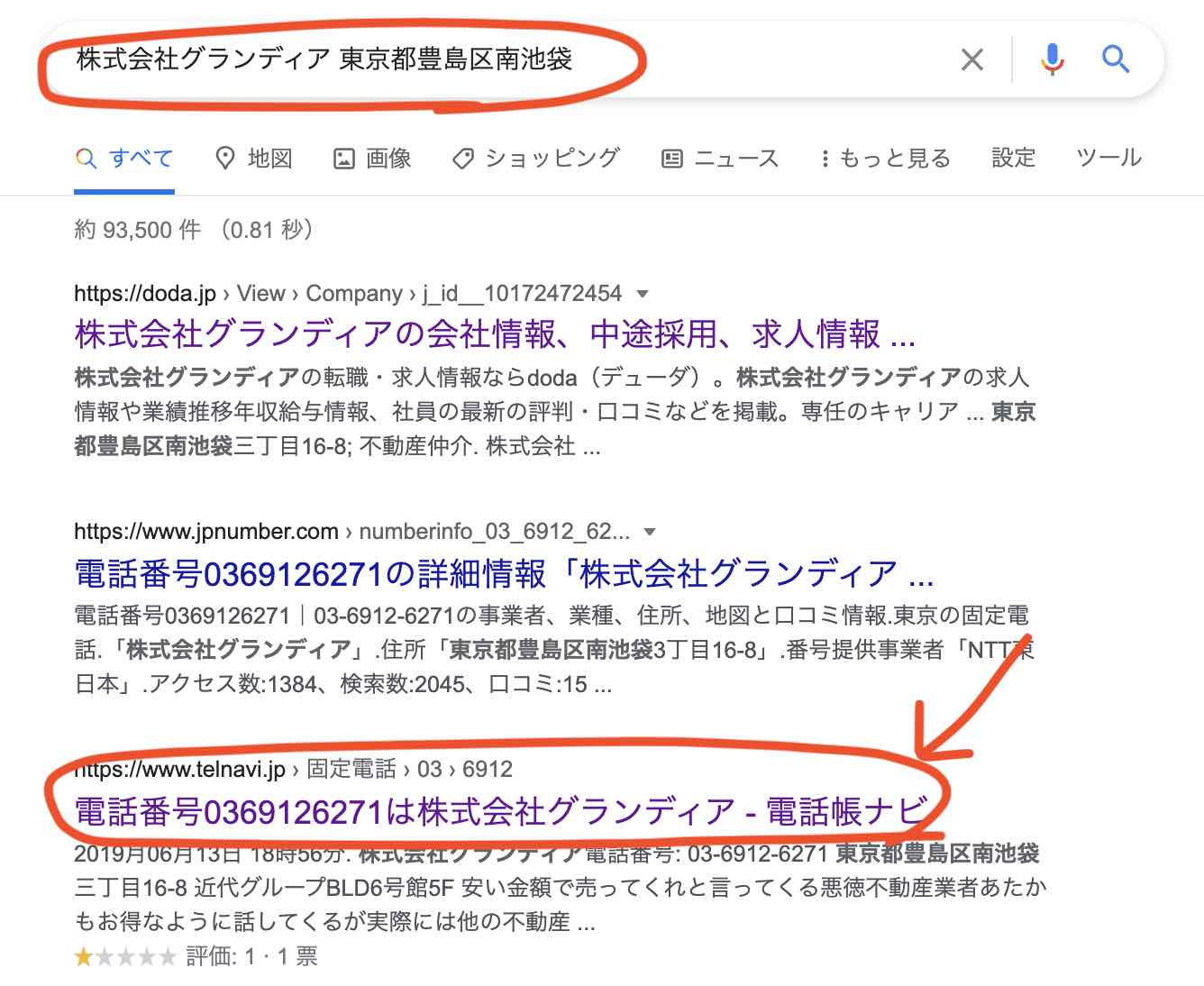
Task: Click the small magnifier icon in すべて tab
Action: pos(86,160)
